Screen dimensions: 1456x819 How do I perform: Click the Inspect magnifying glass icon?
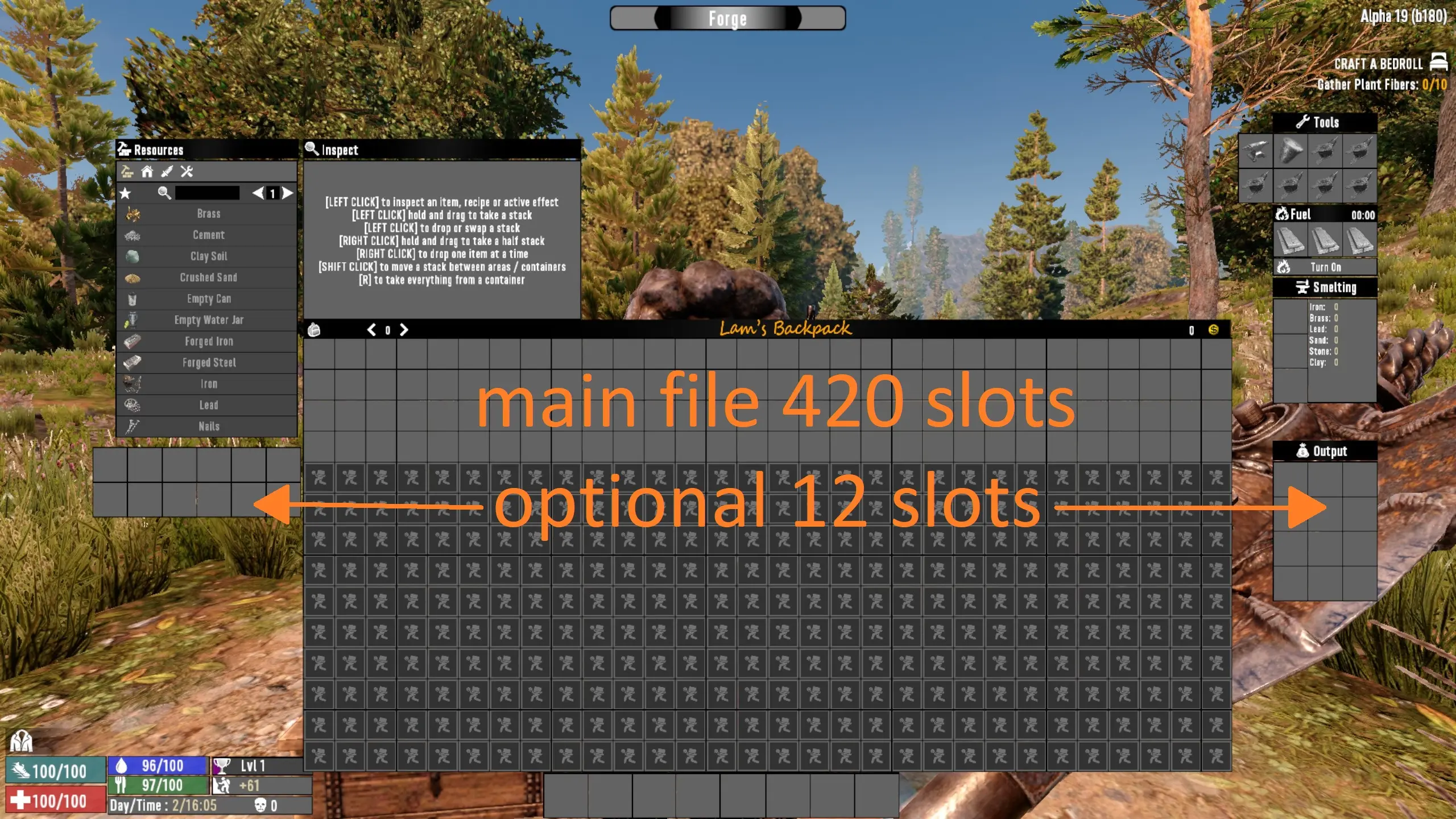click(x=312, y=149)
